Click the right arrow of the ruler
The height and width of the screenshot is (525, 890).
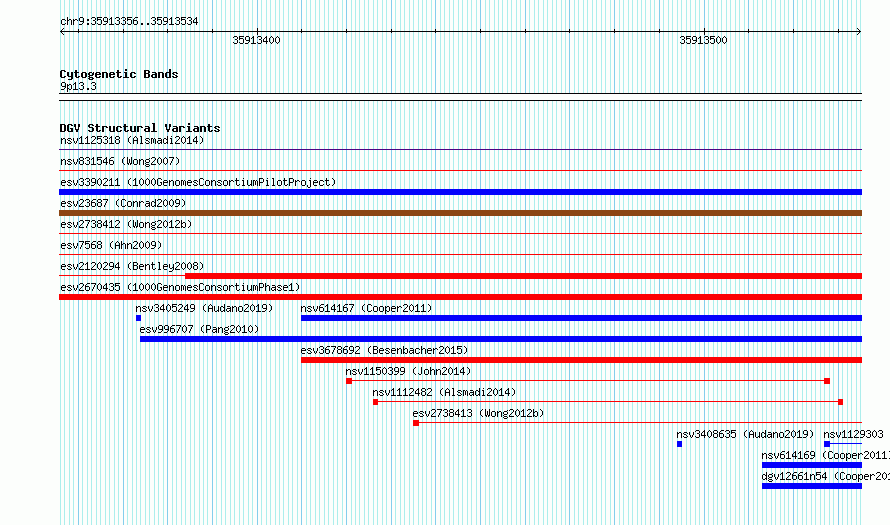(859, 32)
